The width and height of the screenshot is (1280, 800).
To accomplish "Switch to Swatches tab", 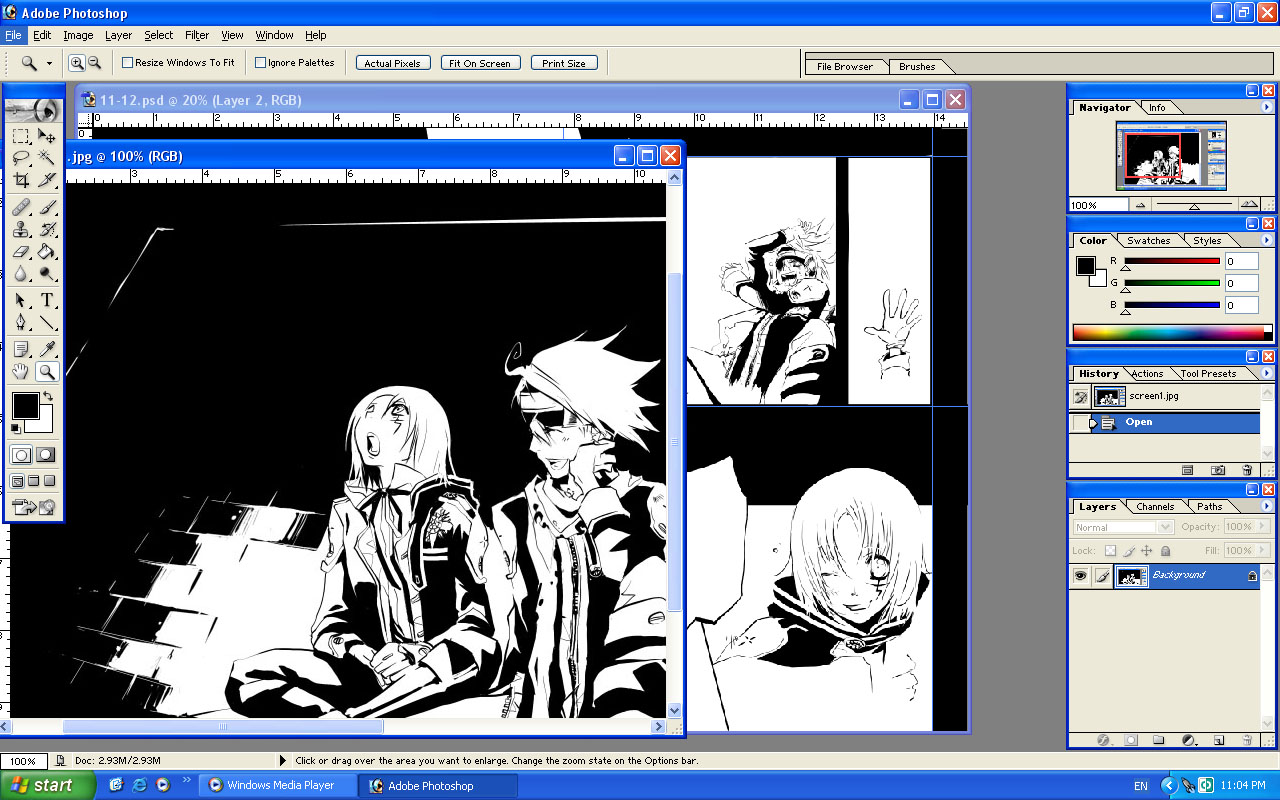I will (x=1148, y=241).
